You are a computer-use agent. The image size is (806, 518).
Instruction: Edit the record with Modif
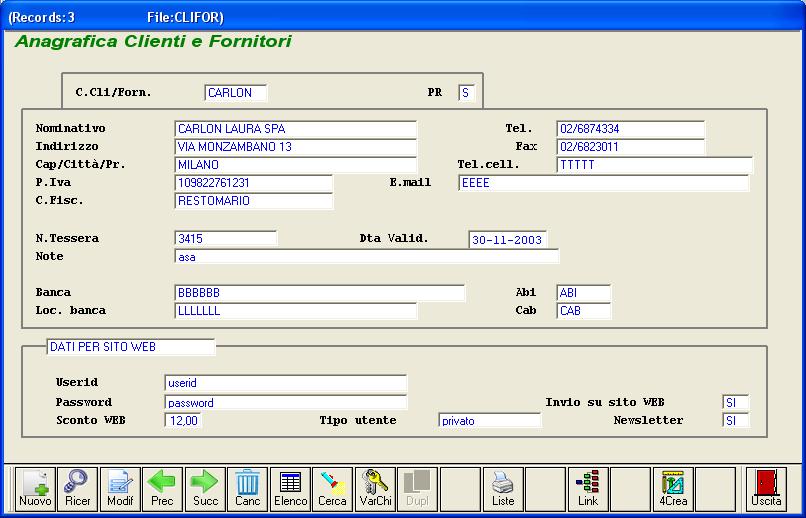click(x=120, y=489)
